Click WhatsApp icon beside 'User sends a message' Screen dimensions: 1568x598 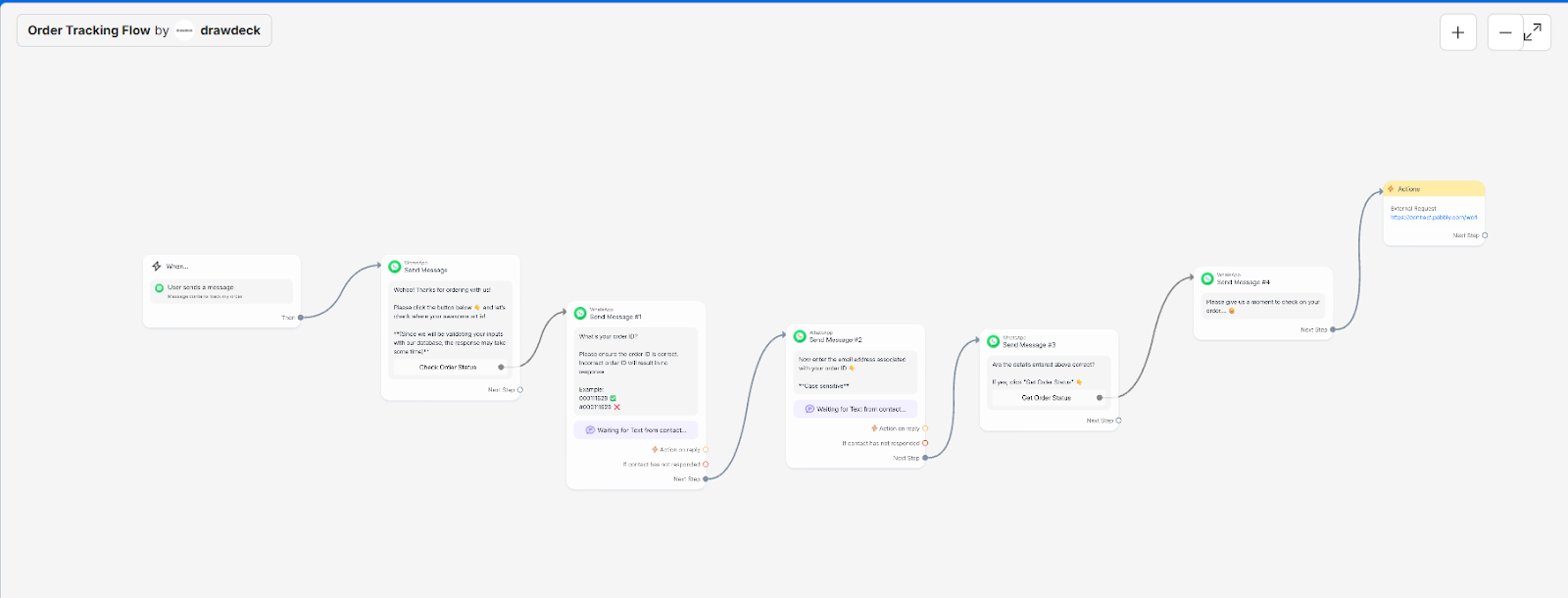click(159, 288)
